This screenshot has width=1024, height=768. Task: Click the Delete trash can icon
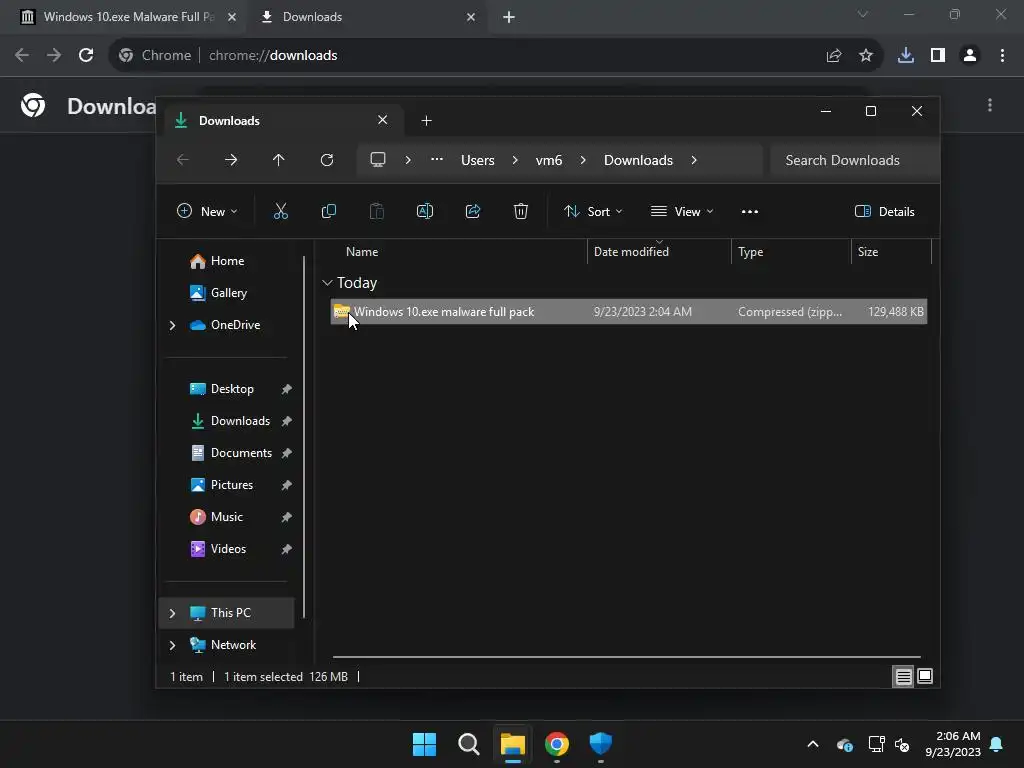[520, 211]
